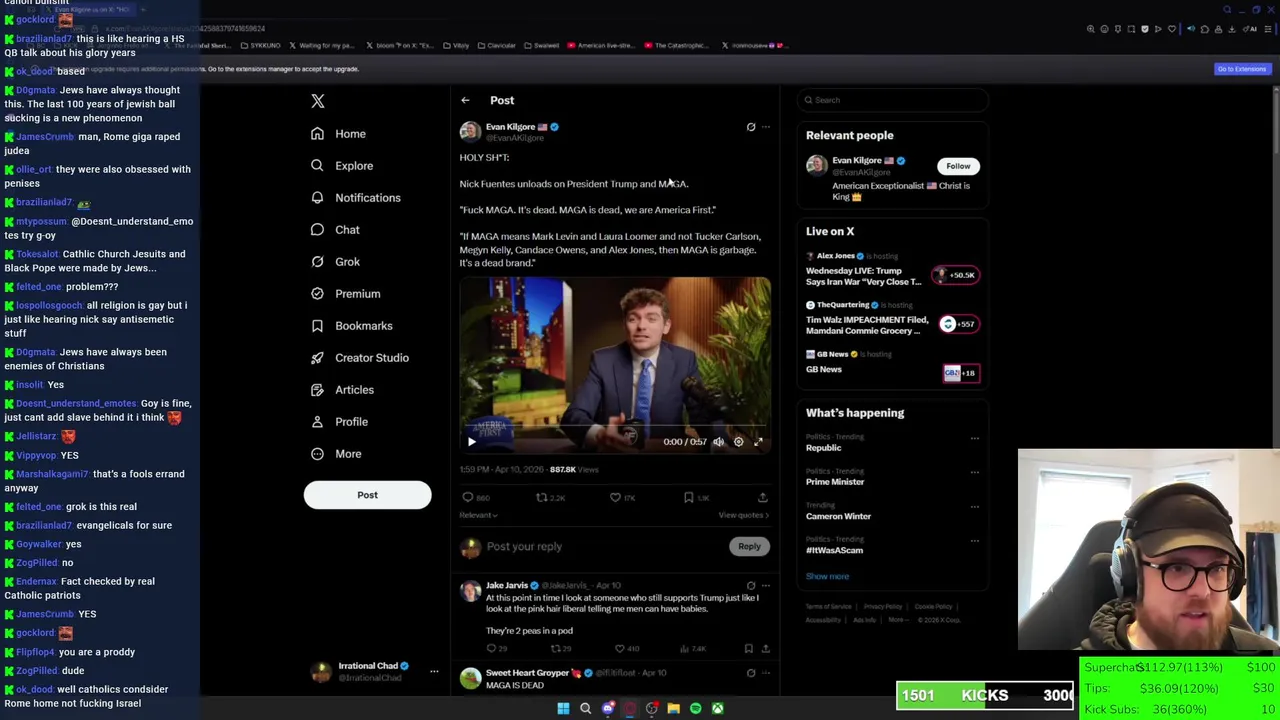Open taskbar Search magnifier
Screen dimensions: 1280x720
click(586, 709)
